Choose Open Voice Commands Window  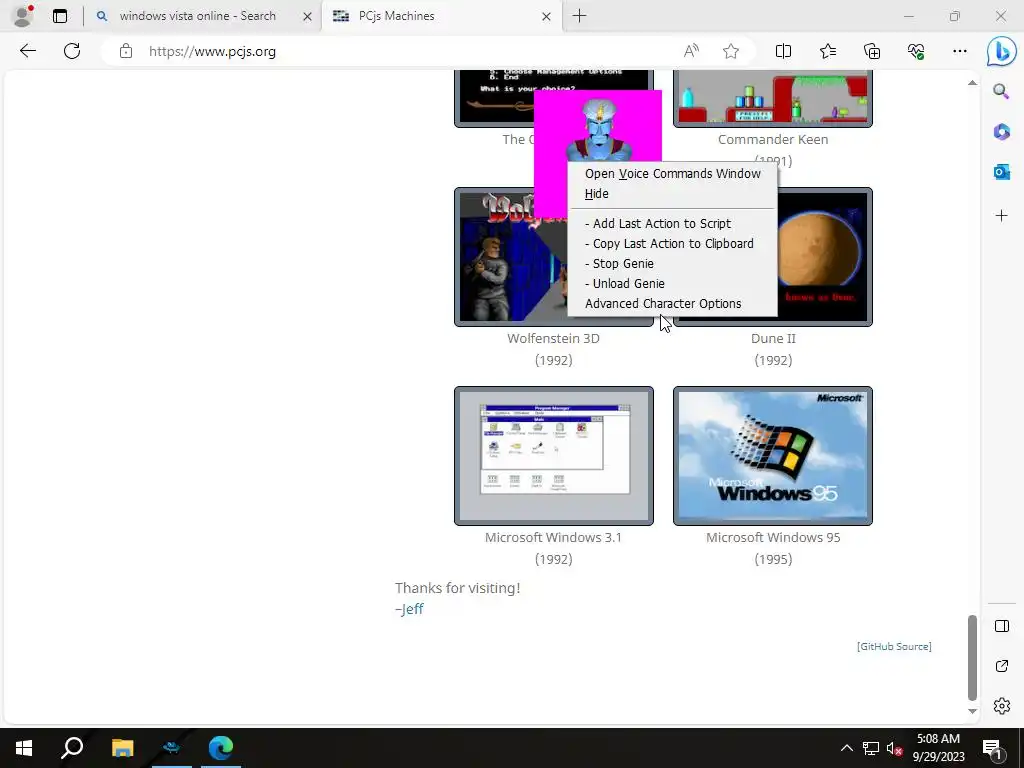[x=673, y=174]
